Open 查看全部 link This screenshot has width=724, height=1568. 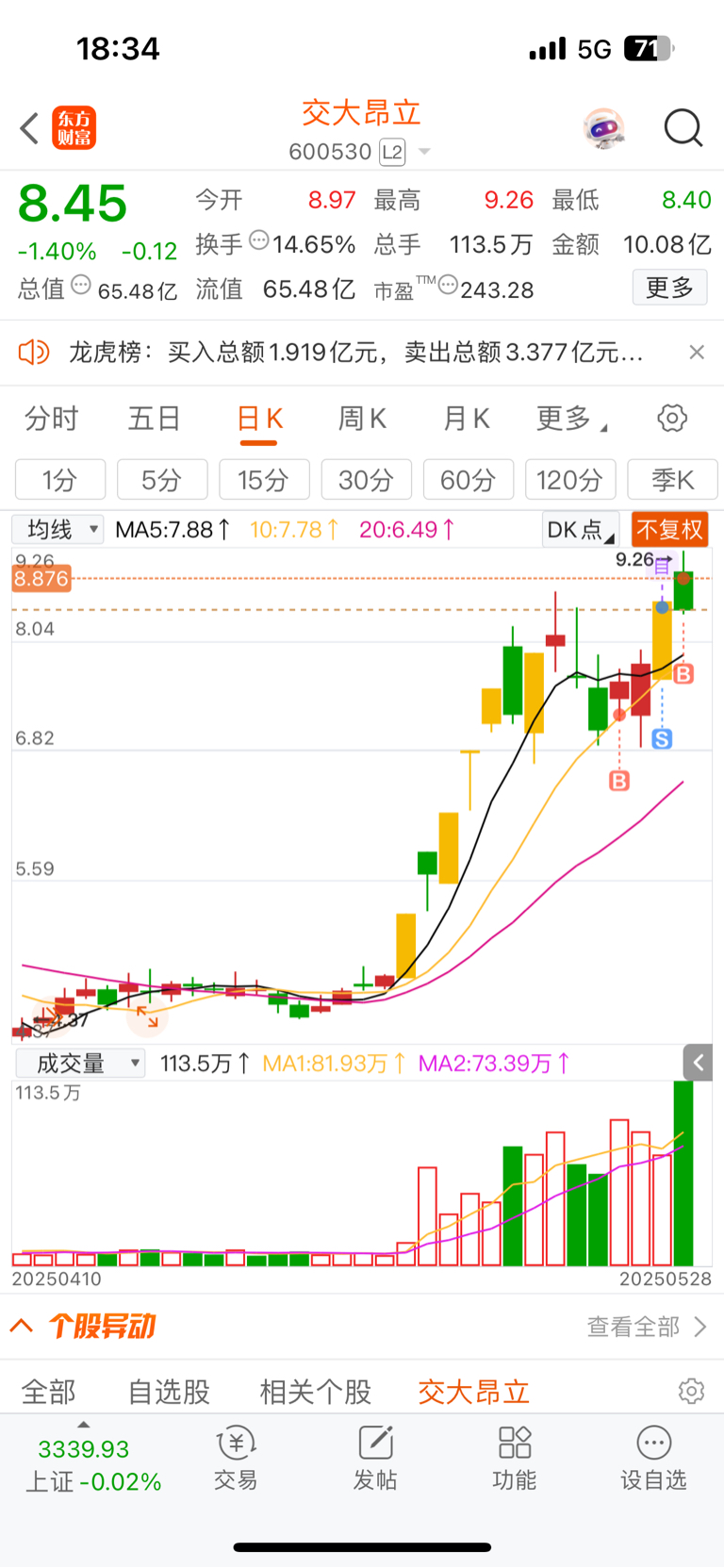pyautogui.click(x=647, y=1327)
